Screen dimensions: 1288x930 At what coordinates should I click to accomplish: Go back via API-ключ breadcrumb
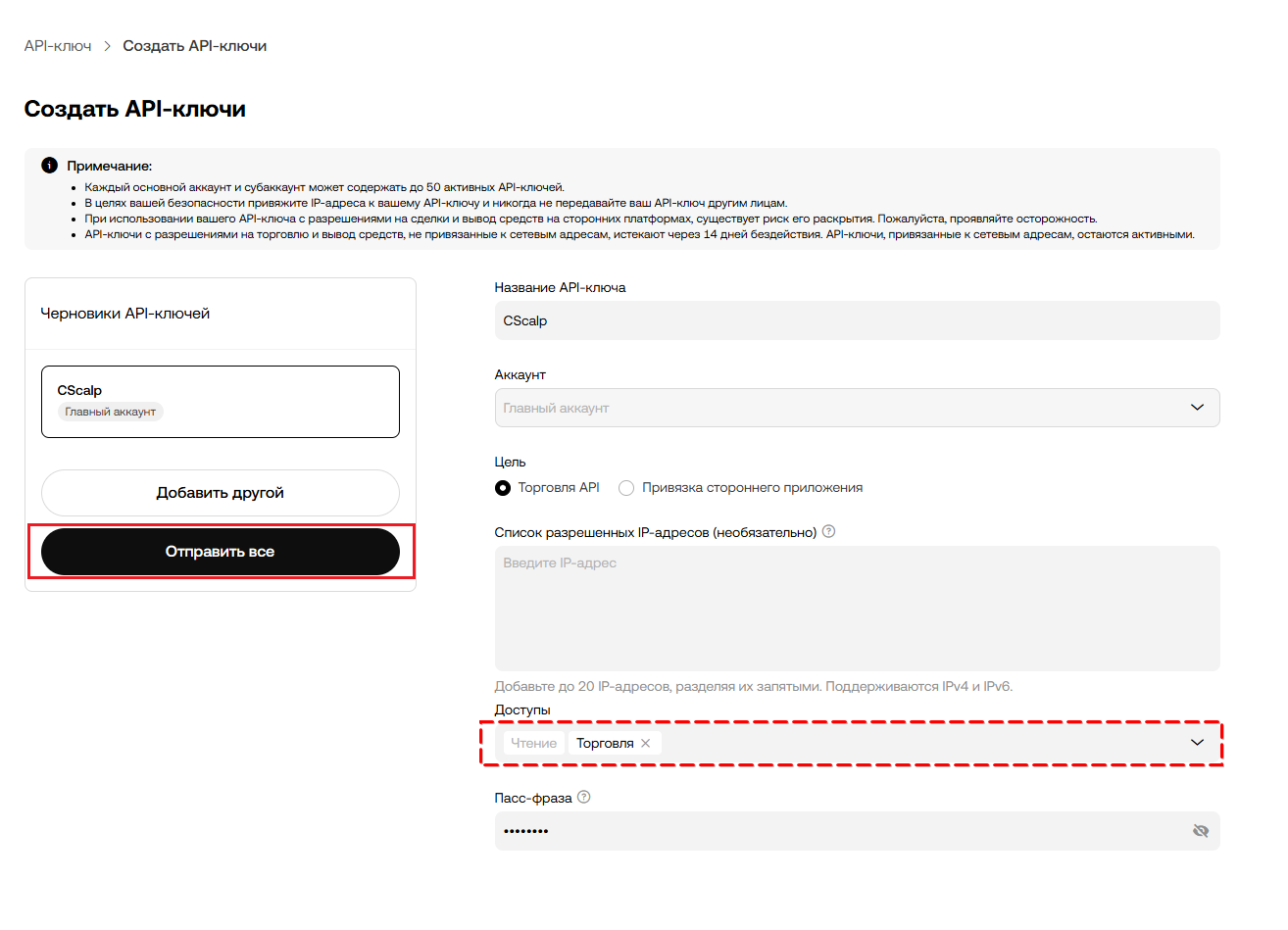coord(58,46)
